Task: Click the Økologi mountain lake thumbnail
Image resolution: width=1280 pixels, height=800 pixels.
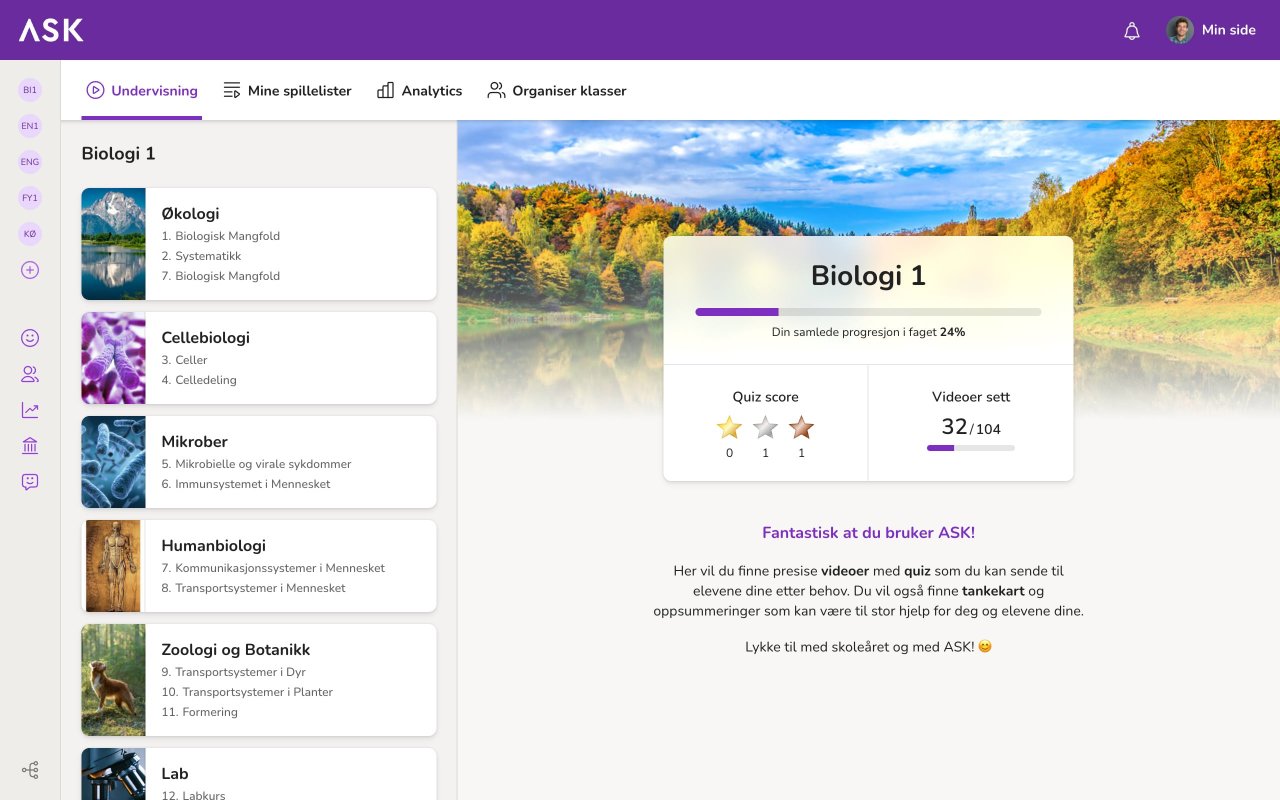Action: (x=113, y=244)
